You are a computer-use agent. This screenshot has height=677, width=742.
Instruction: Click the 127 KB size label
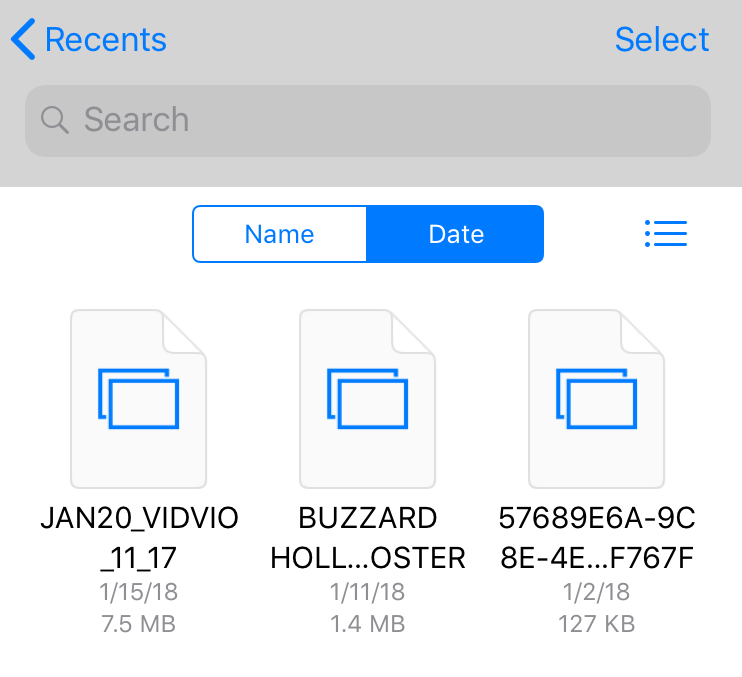click(596, 624)
